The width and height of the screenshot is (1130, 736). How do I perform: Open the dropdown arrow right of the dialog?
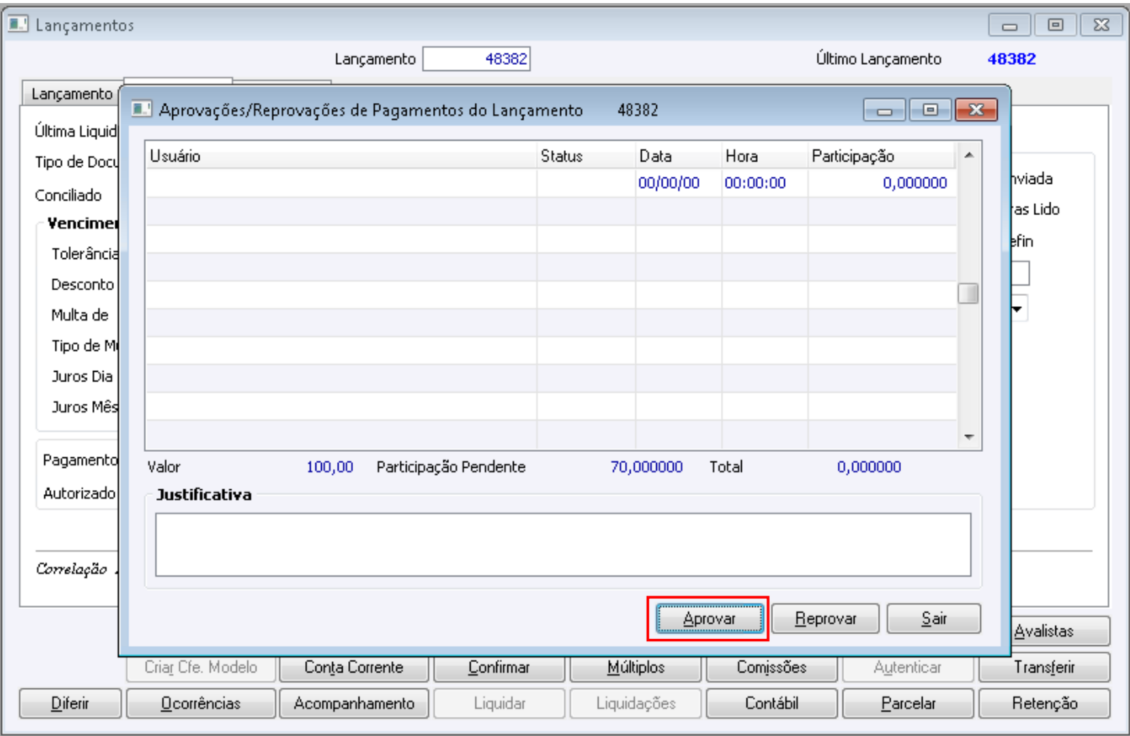point(1018,309)
